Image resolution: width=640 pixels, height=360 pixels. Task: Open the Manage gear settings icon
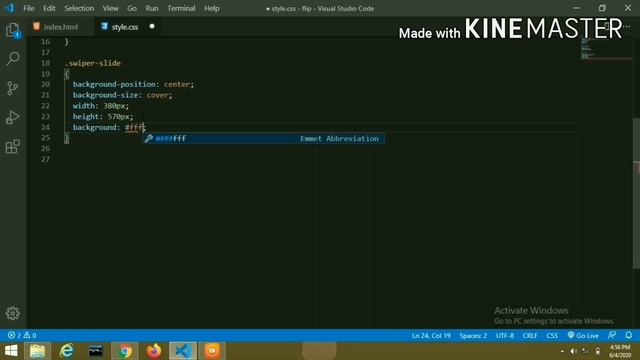pyautogui.click(x=13, y=313)
